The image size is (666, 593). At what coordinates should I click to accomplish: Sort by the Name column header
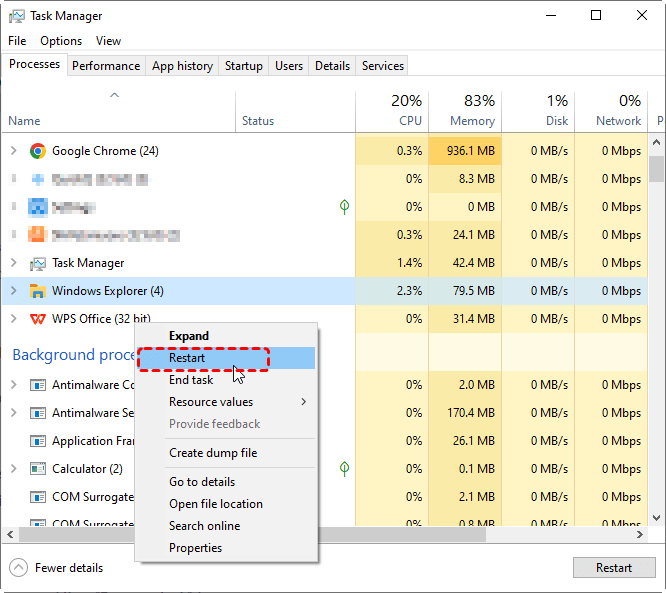(x=119, y=111)
